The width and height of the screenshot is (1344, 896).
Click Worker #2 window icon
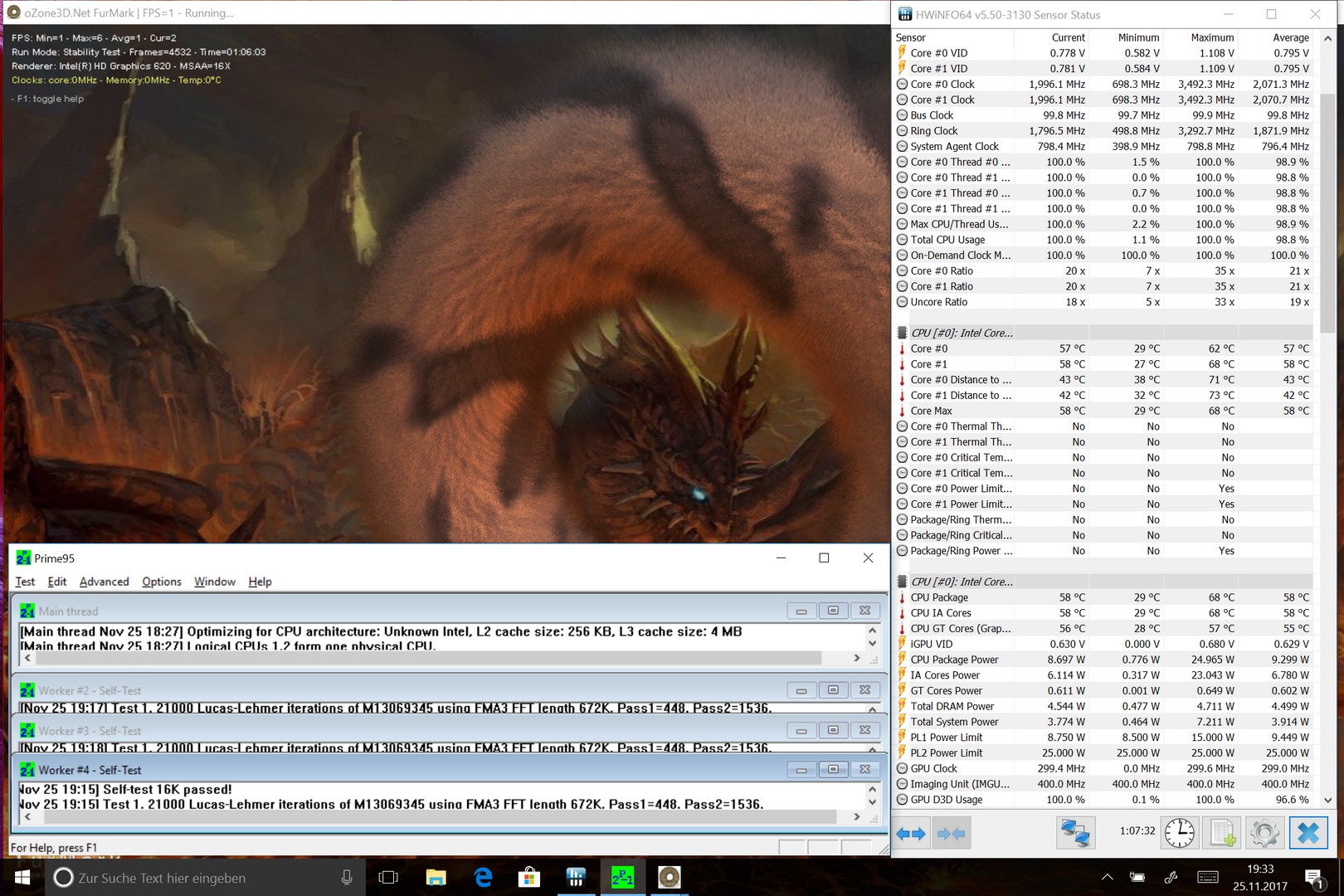tap(27, 690)
